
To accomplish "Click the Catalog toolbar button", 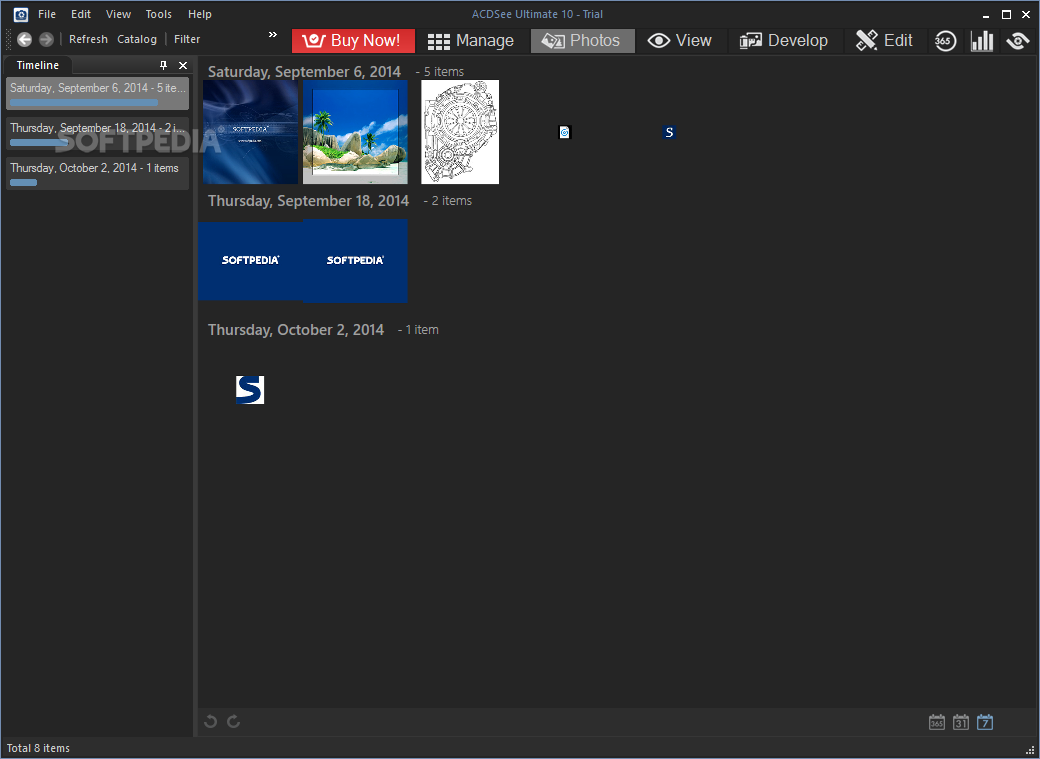I will (x=137, y=39).
